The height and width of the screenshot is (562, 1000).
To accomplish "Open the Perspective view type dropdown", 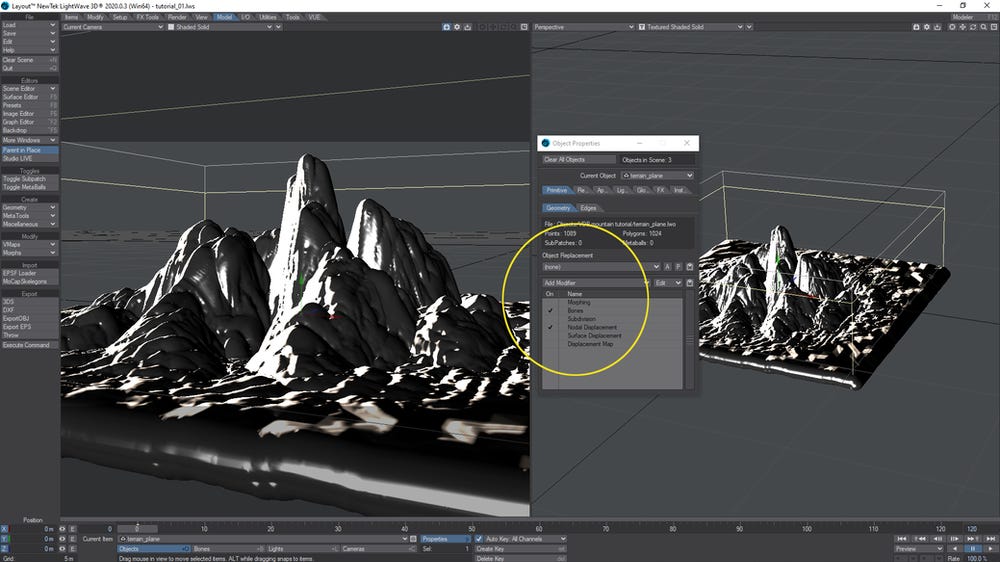I will click(x=584, y=27).
